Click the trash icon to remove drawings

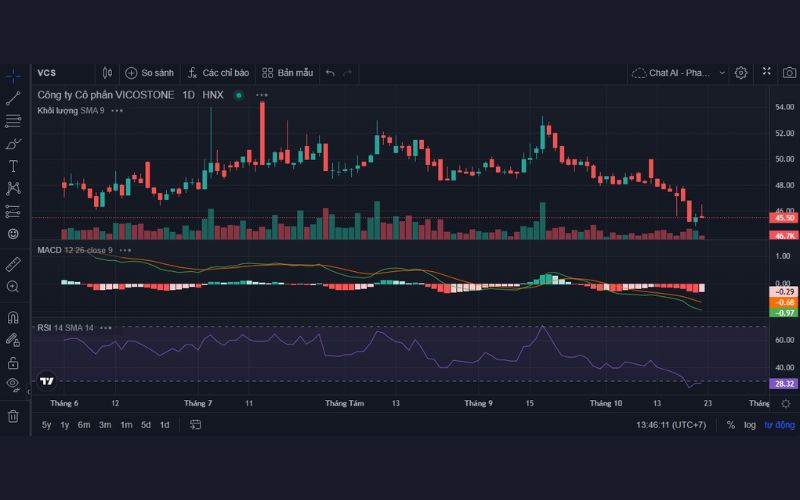13,415
